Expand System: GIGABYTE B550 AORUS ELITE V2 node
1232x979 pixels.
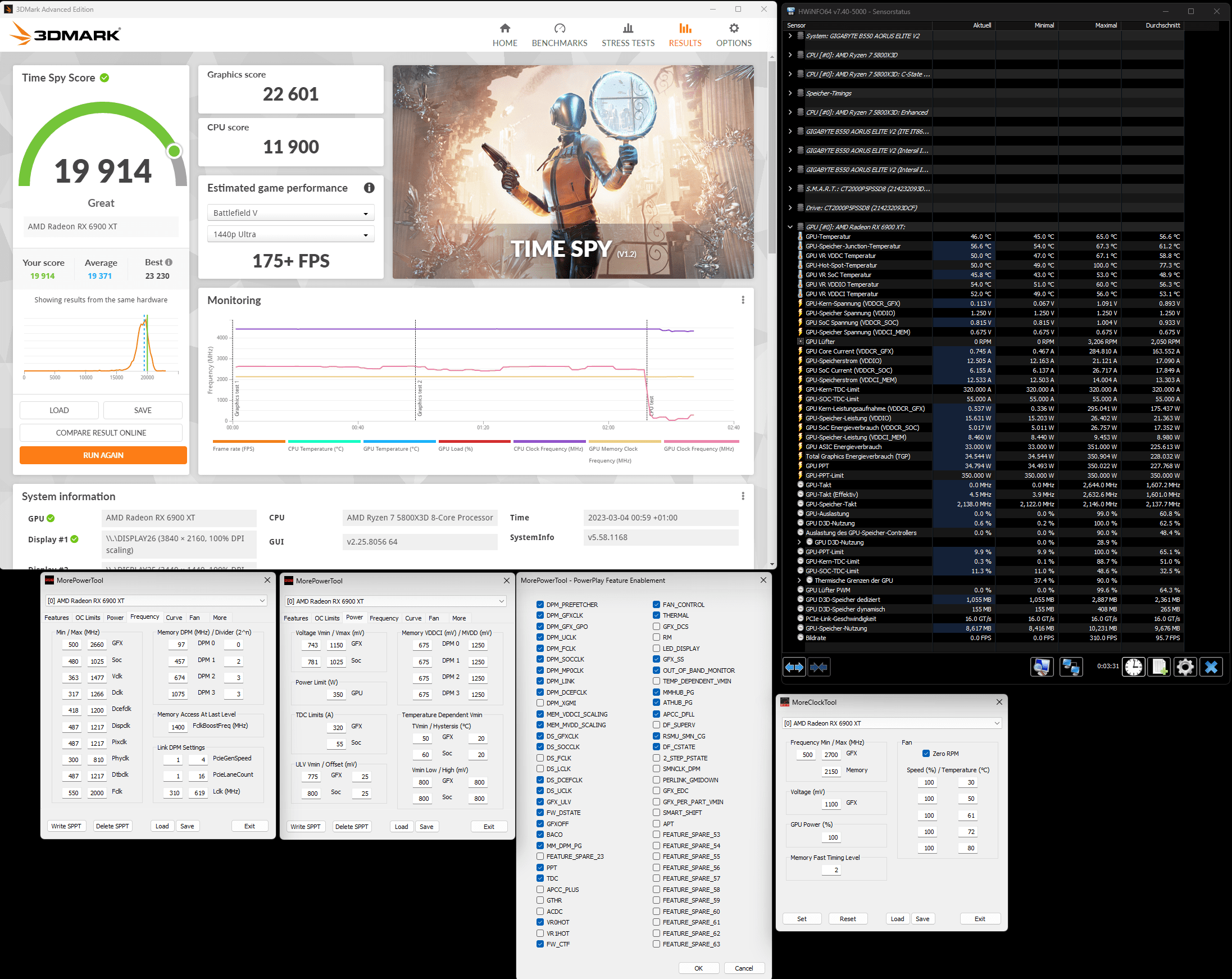[790, 36]
